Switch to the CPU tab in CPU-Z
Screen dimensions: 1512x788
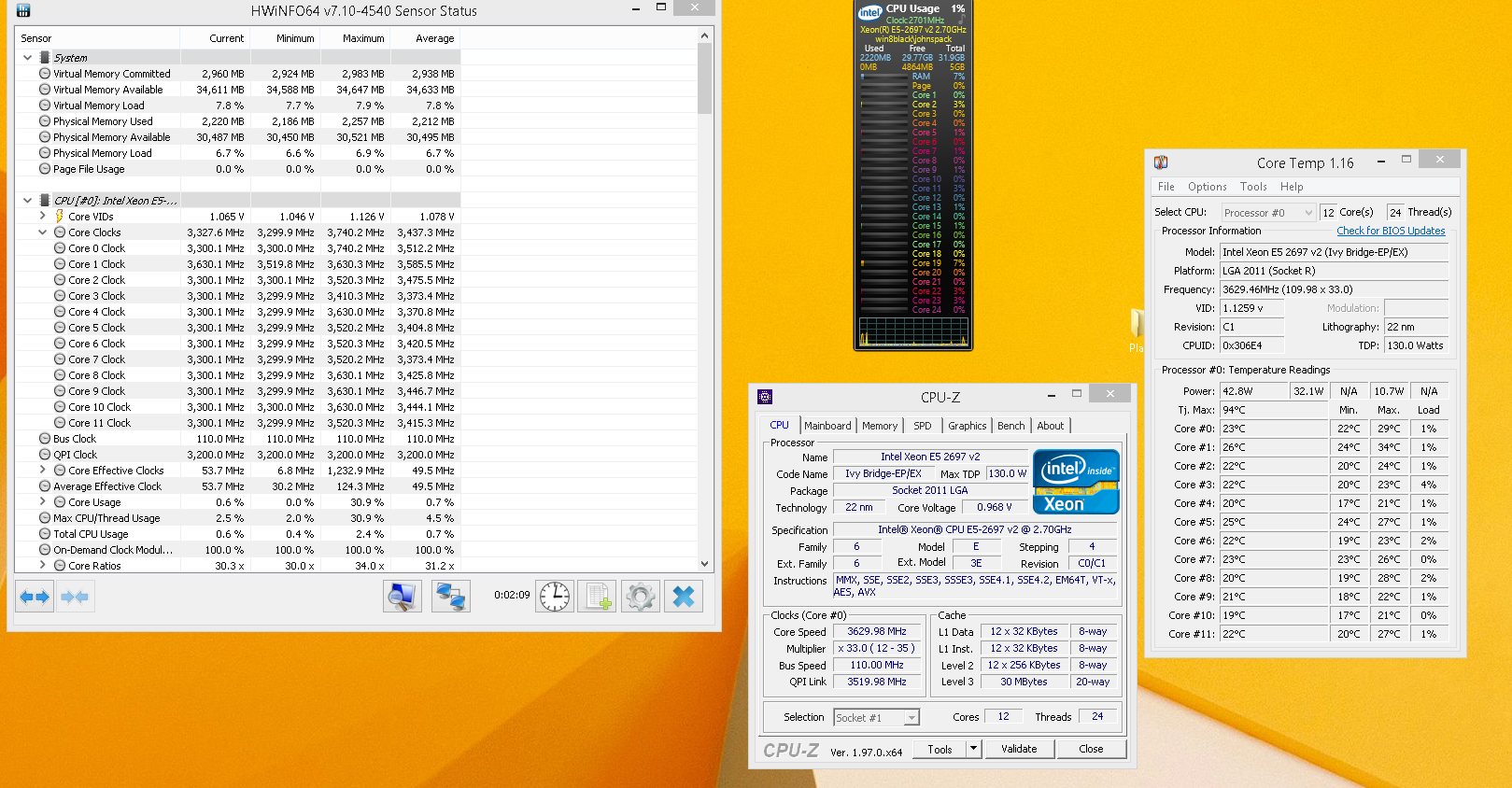point(779,425)
